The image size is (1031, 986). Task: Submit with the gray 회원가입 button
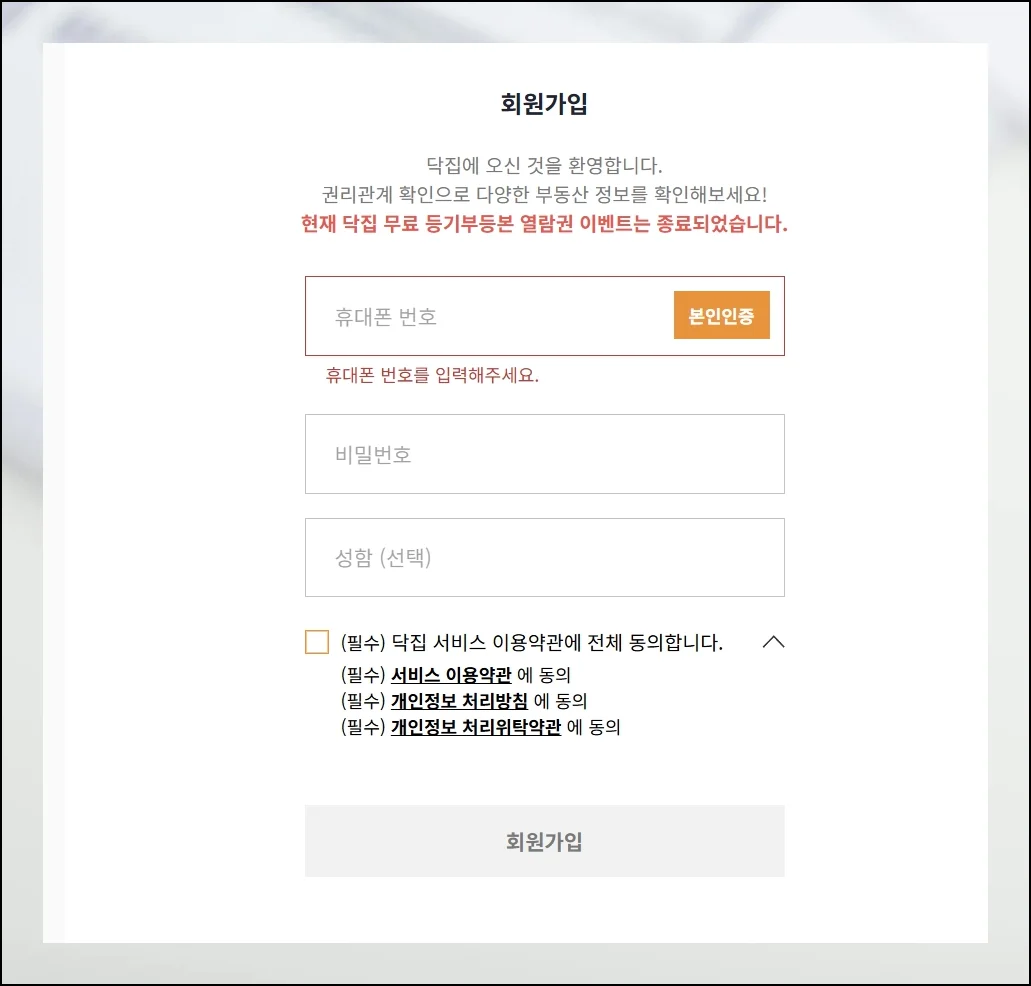click(544, 841)
